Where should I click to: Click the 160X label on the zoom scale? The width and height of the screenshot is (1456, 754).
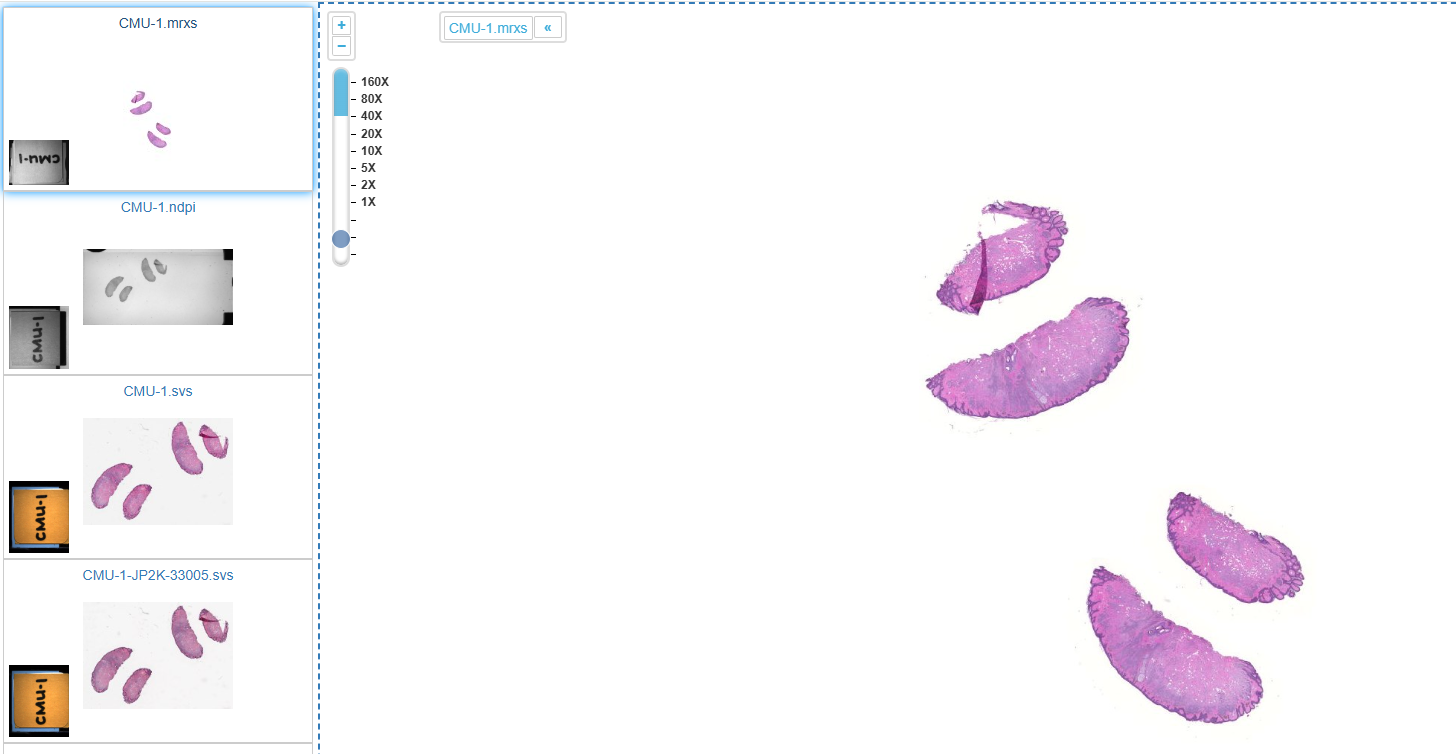pos(374,81)
